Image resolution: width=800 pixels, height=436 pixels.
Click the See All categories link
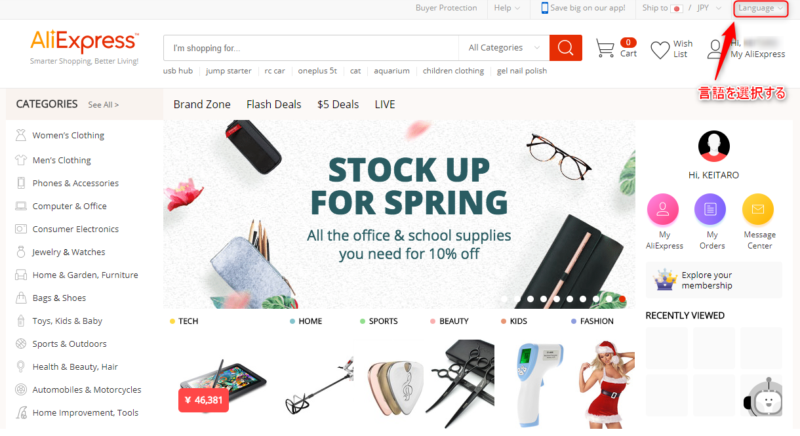pyautogui.click(x=103, y=105)
